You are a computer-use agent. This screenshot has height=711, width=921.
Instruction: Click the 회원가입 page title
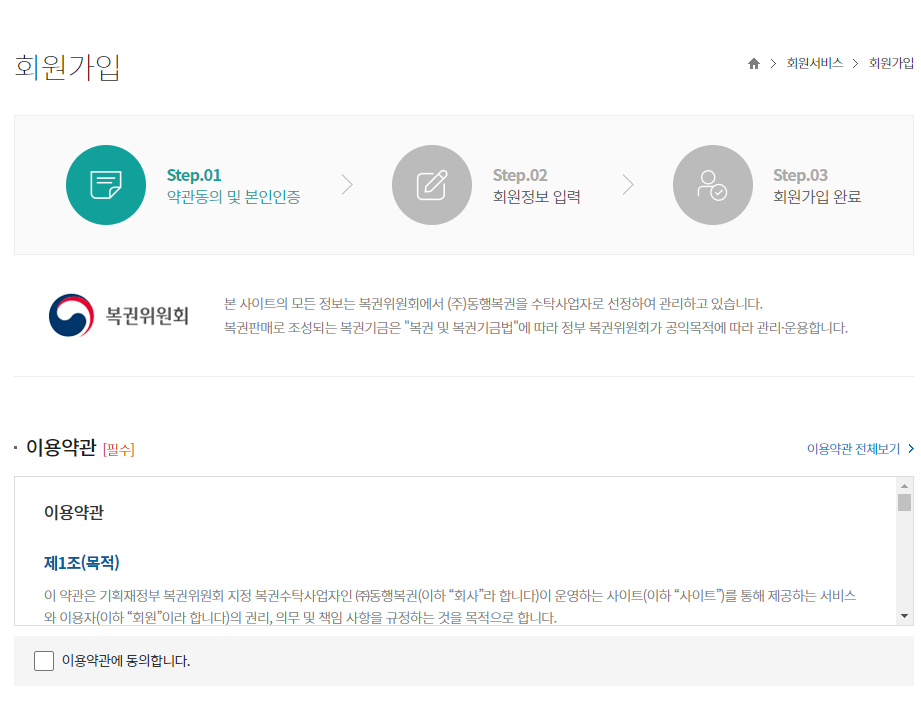[x=67, y=66]
